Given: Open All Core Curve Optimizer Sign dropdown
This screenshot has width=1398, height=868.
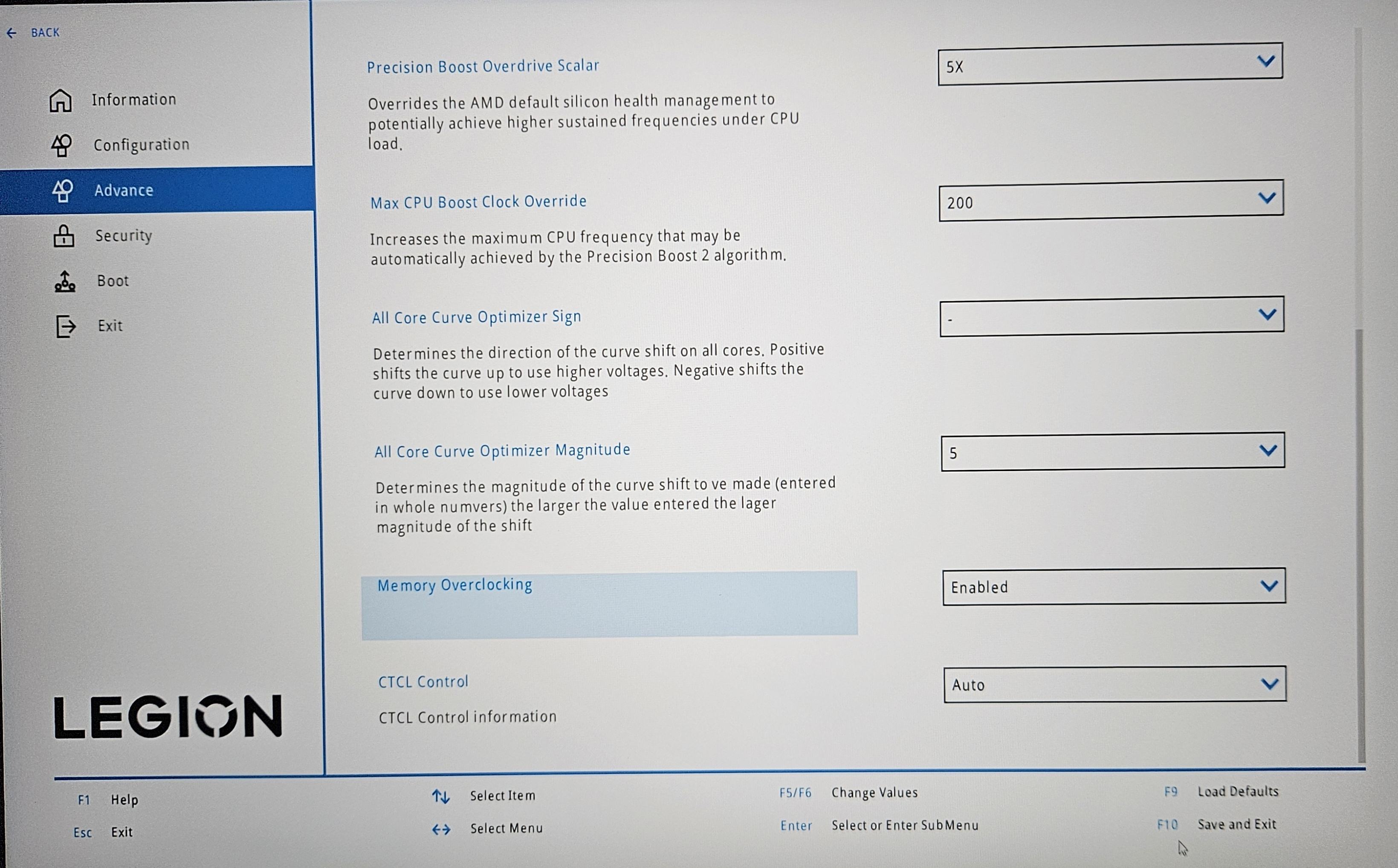Looking at the screenshot, I should 1111,316.
